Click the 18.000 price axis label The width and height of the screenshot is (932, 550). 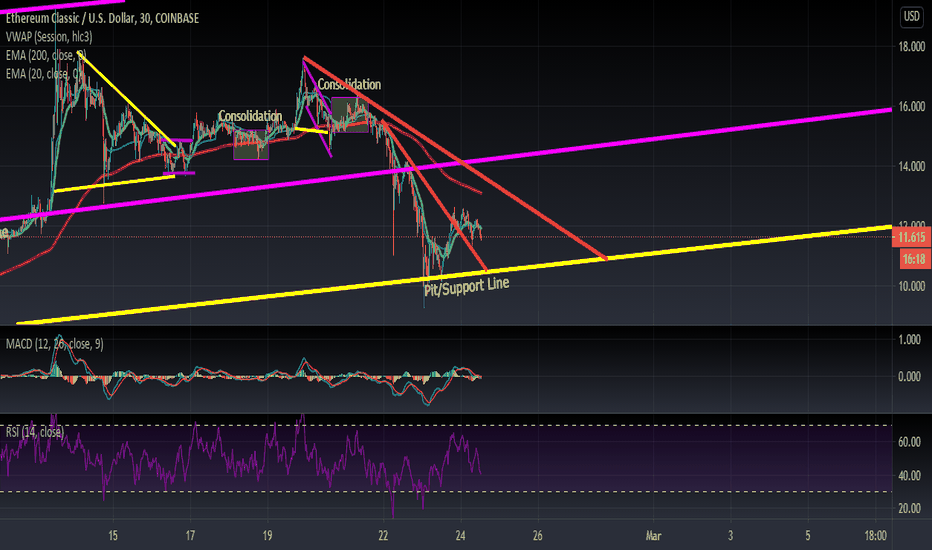tap(912, 47)
